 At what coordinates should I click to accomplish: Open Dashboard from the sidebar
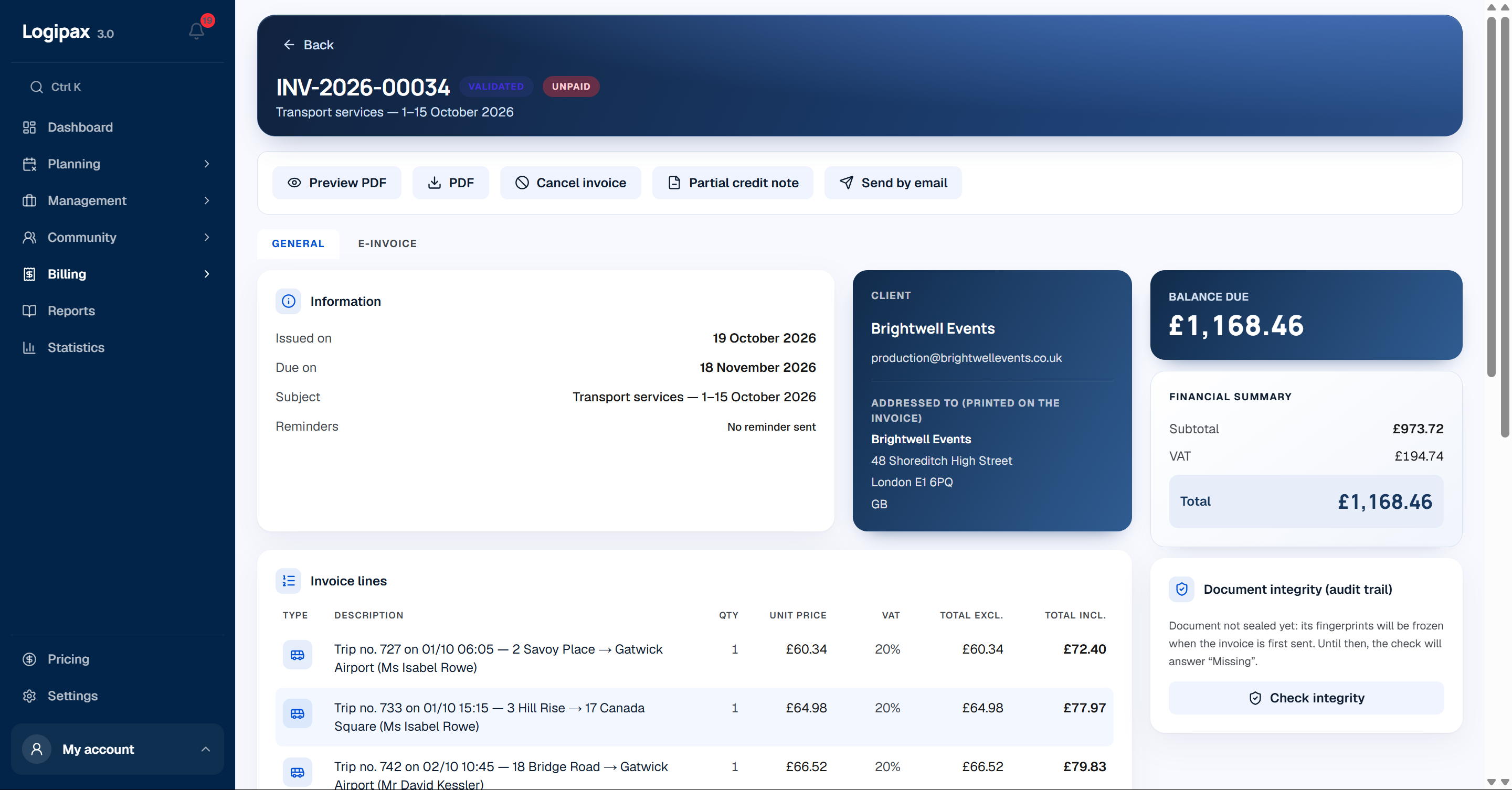118,127
